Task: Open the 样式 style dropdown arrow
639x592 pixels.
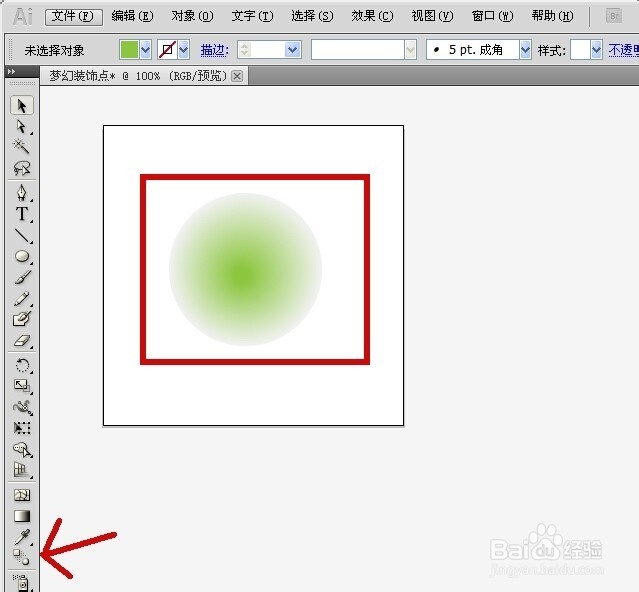Action: 597,50
